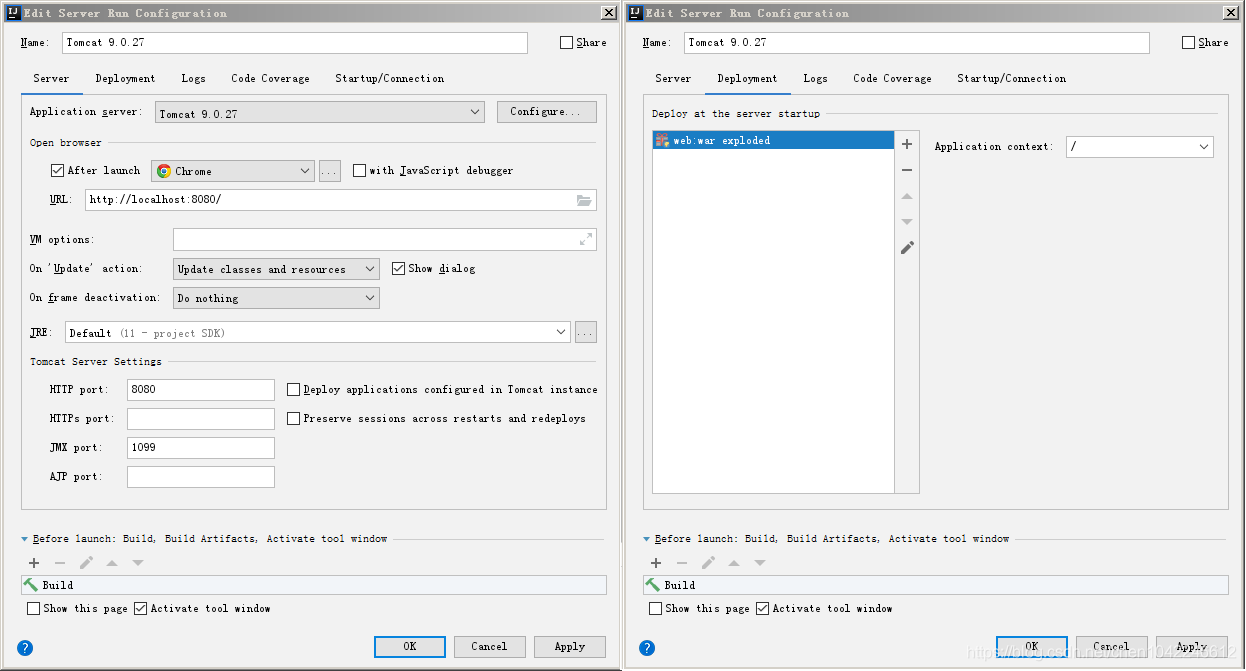
Task: Click Apply in the left dialog
Action: [570, 647]
